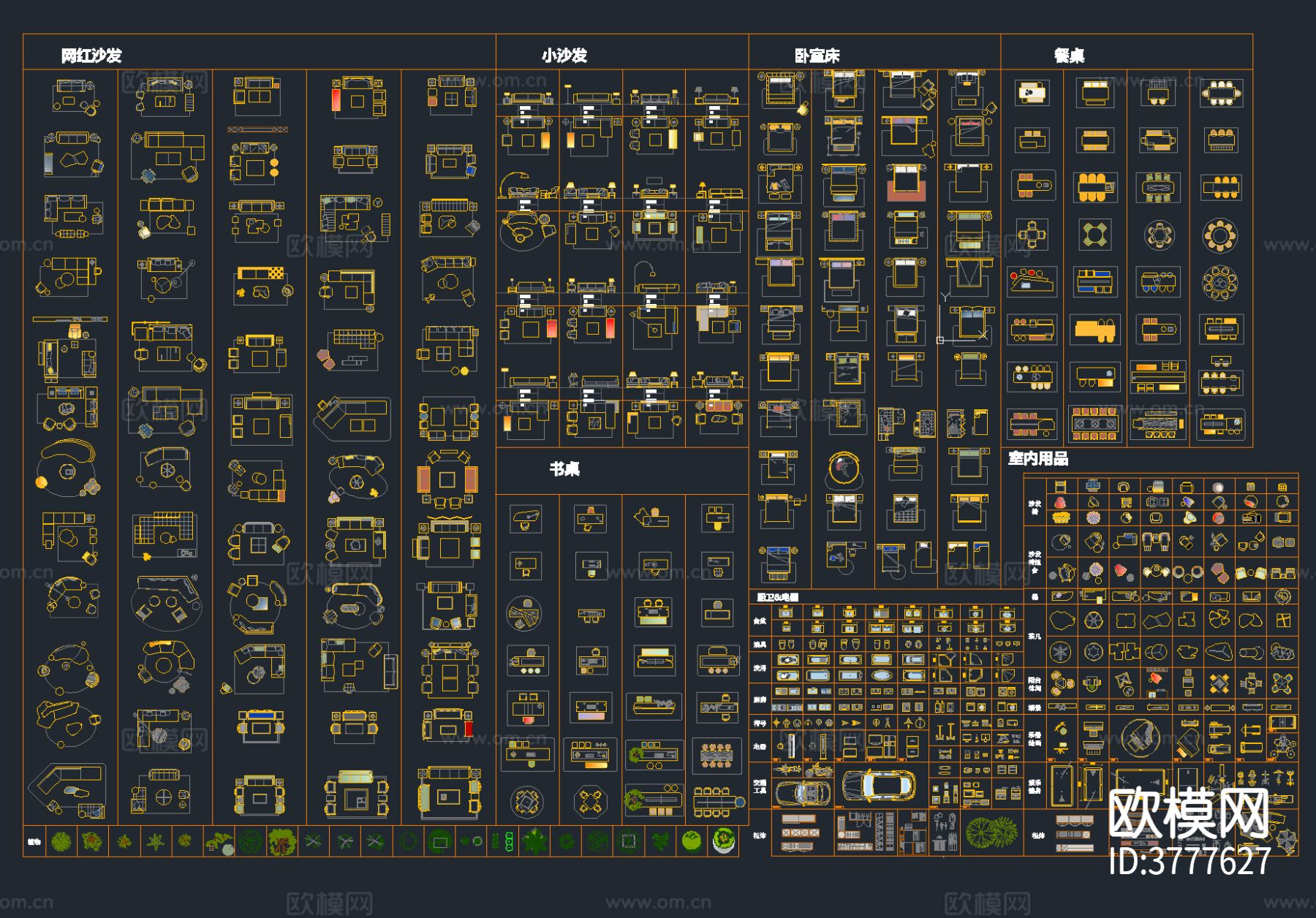Pick the bright green round shrub block
Viewport: 1316px width, 918px height.
coord(691,842)
